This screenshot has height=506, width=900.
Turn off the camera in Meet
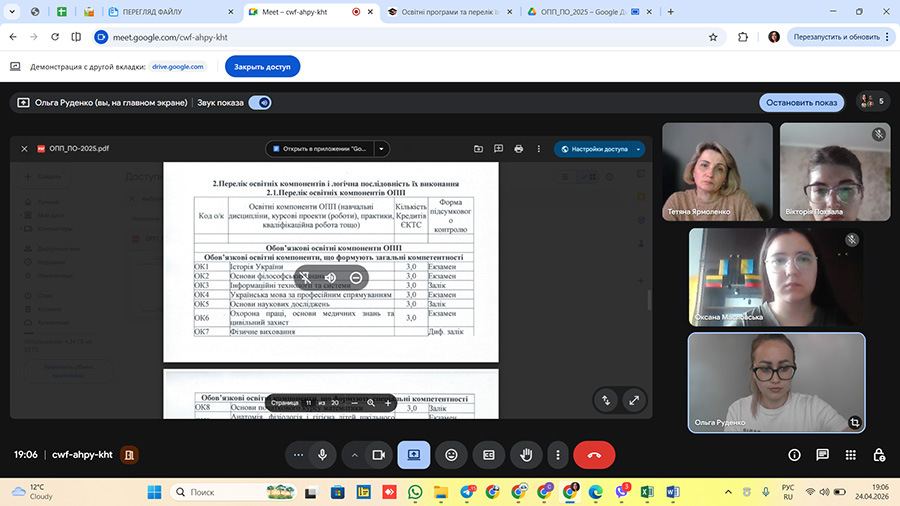coord(378,455)
